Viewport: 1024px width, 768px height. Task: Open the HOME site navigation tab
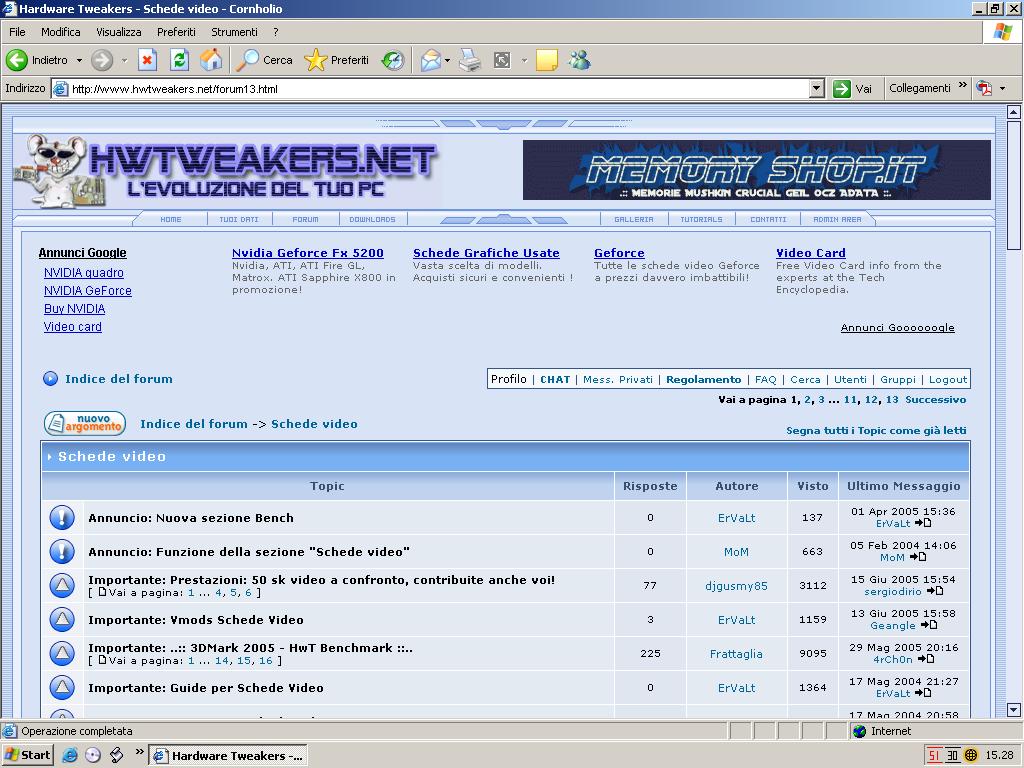pos(171,219)
